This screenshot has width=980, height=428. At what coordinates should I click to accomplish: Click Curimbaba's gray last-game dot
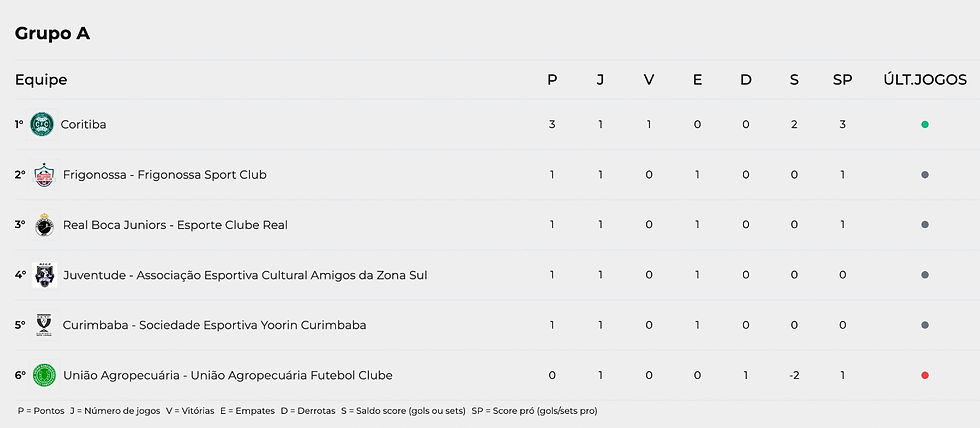(925, 326)
